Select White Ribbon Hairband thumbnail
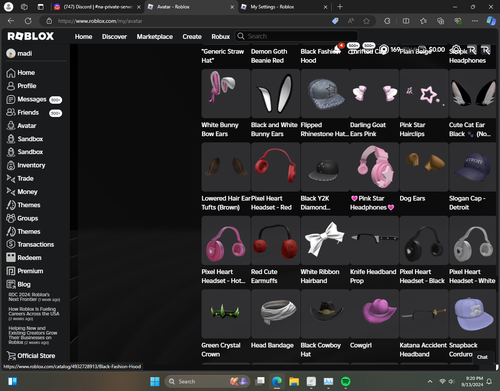Screen dimensions: 500x391 [x=325, y=240]
